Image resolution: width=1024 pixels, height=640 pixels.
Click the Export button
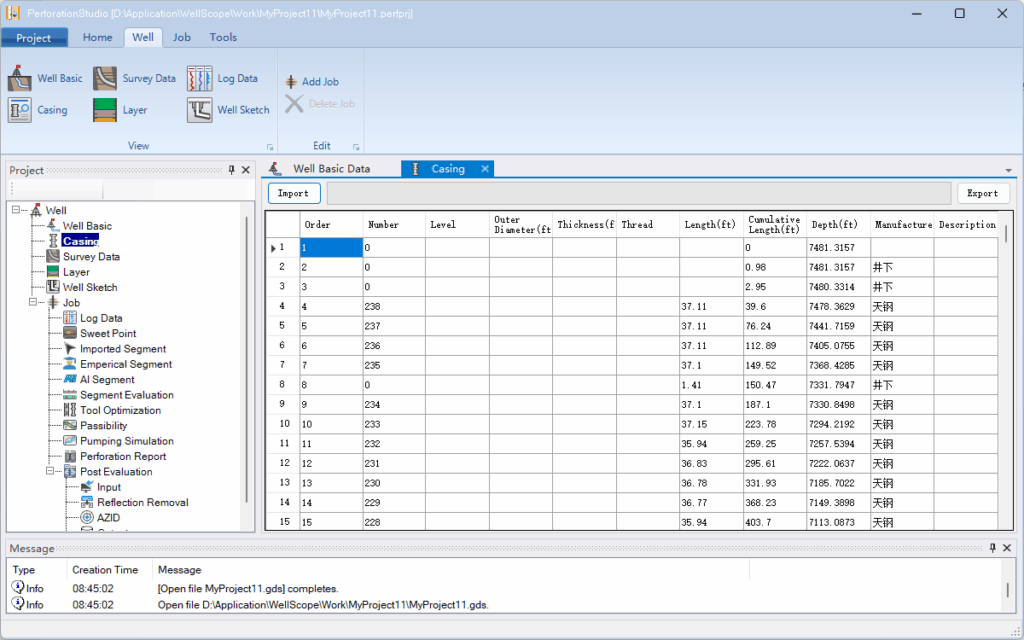982,193
